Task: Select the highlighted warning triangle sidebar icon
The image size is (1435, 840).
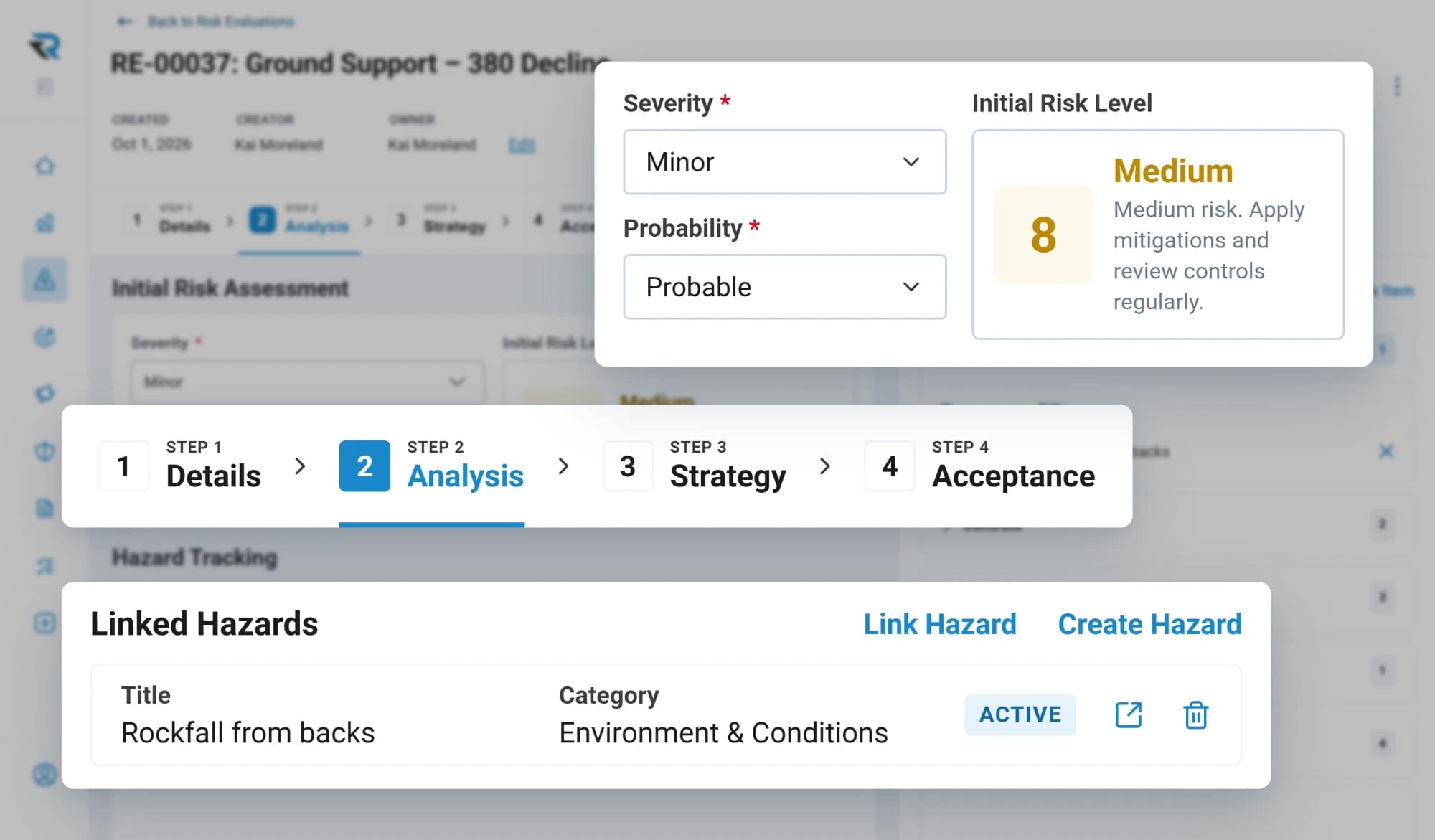Action: pyautogui.click(x=44, y=279)
